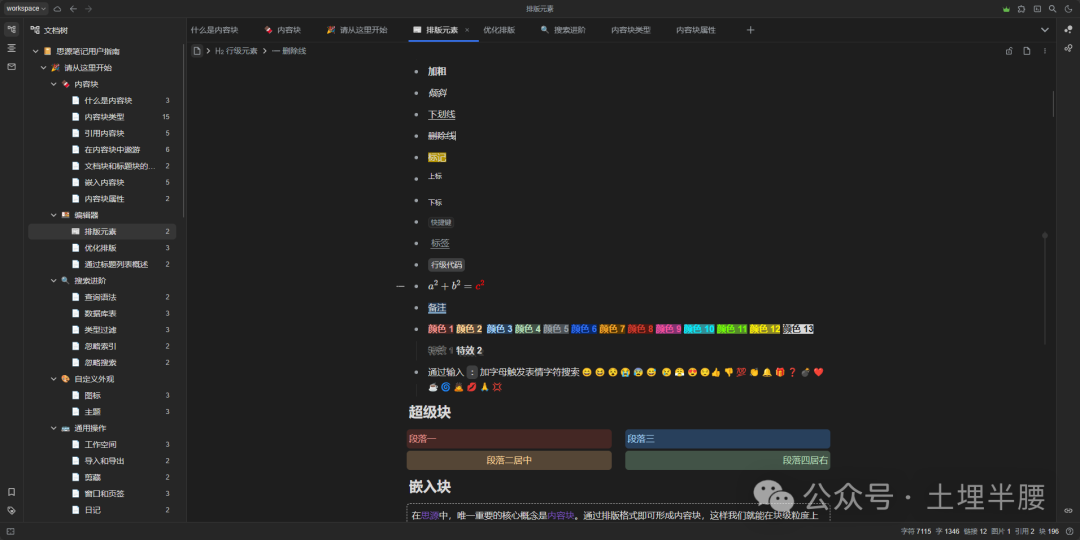This screenshot has height=540, width=1080.
Task: Open 导入和导出 document in tree
Action: (x=102, y=461)
